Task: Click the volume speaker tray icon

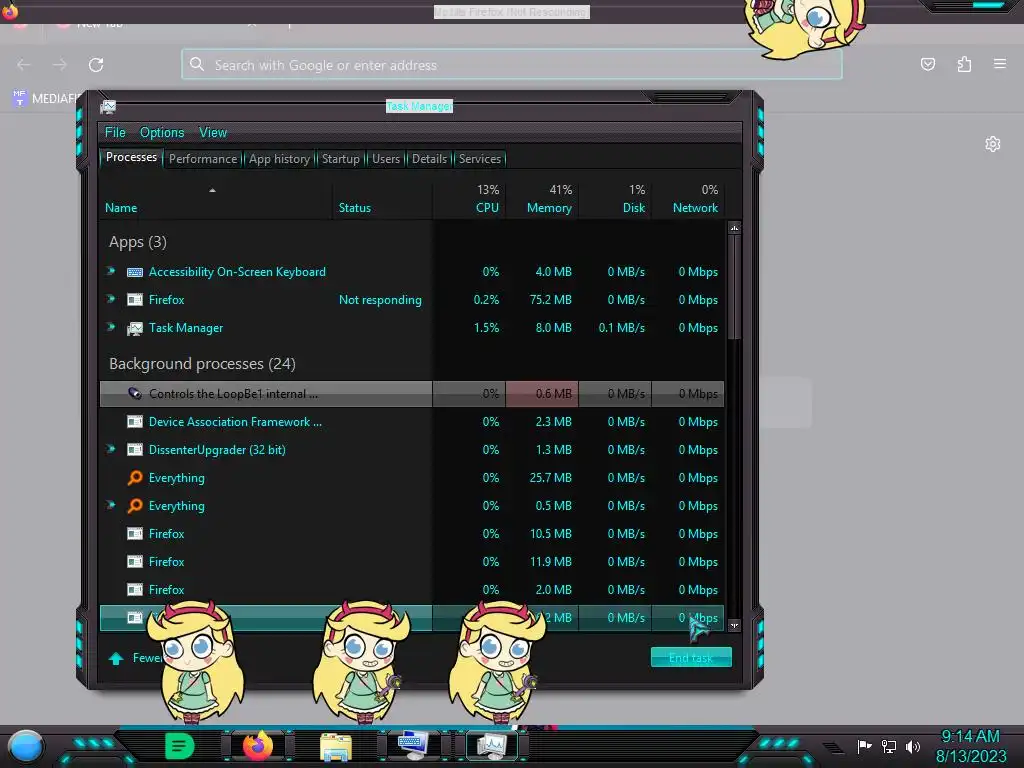Action: coord(913,746)
